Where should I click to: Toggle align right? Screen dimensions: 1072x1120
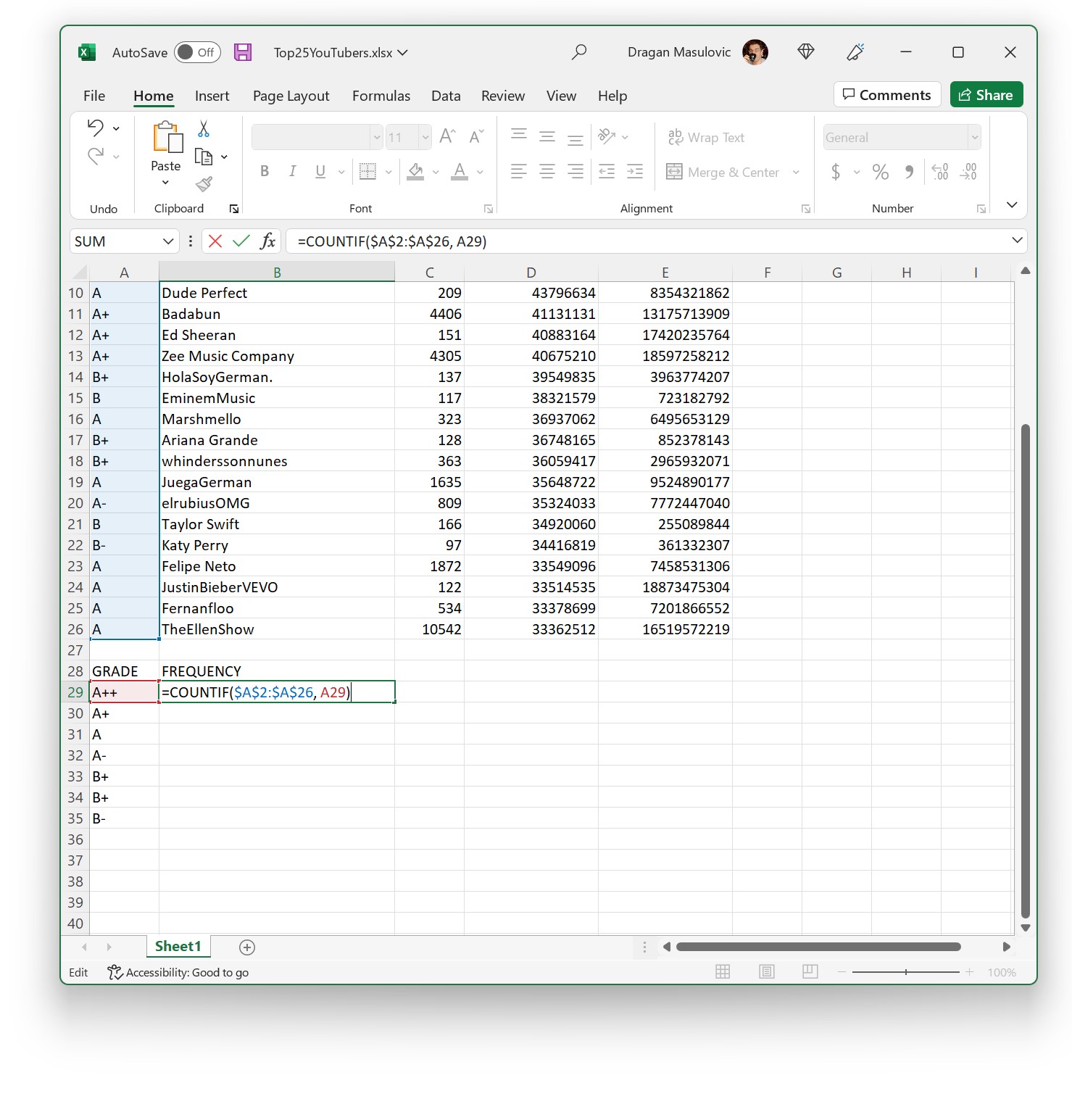click(576, 171)
